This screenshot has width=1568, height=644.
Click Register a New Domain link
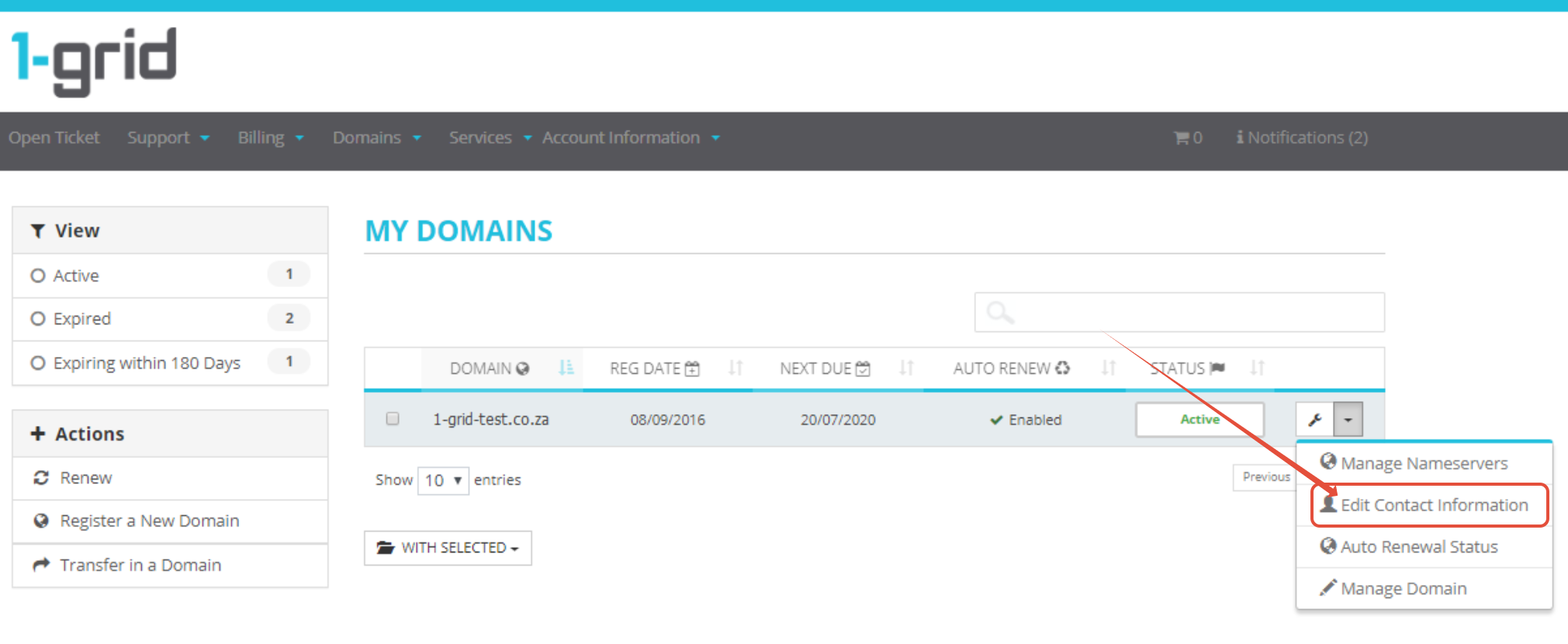(150, 521)
